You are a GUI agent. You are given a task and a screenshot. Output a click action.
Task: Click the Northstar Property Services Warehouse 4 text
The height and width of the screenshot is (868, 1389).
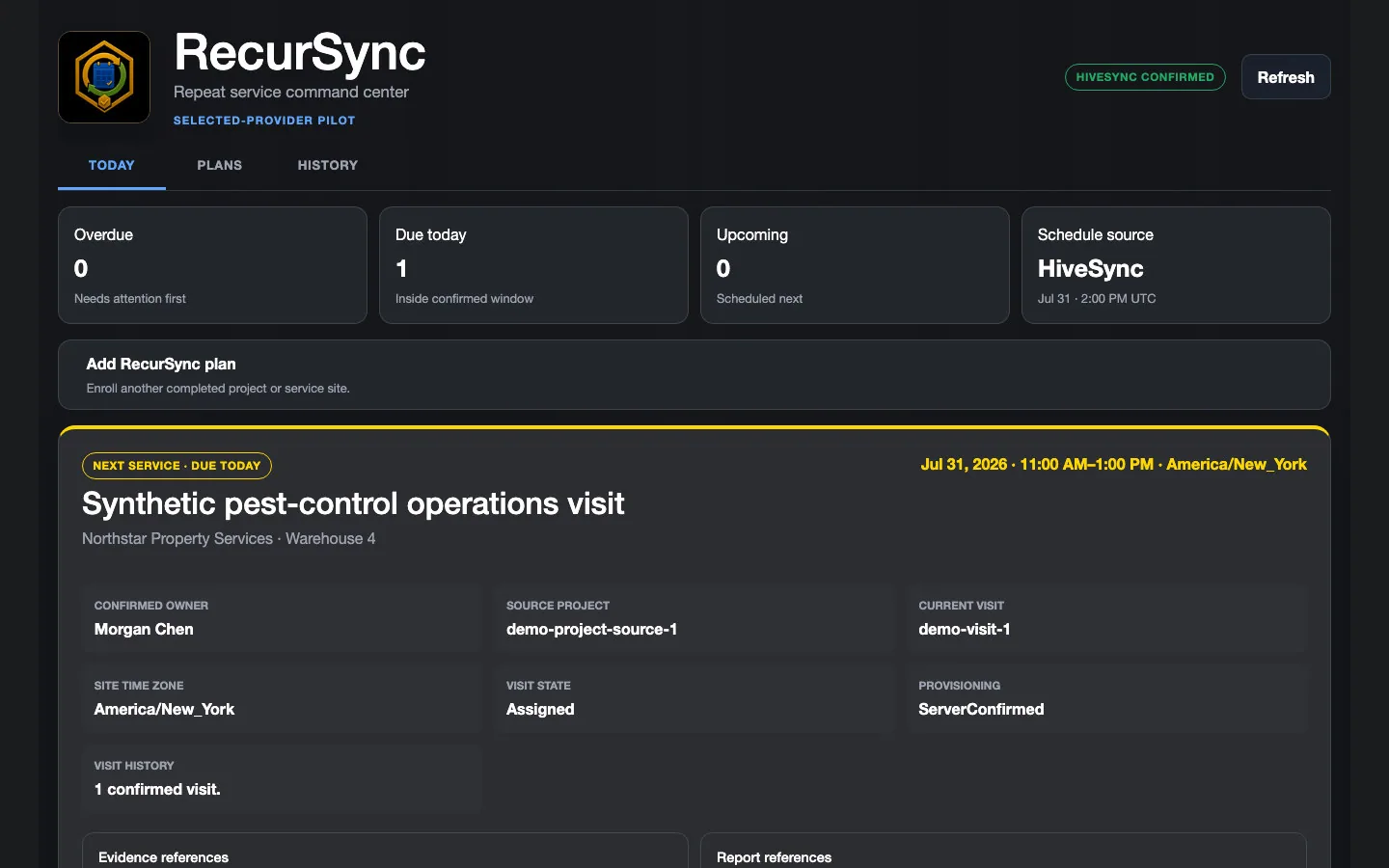(x=229, y=538)
